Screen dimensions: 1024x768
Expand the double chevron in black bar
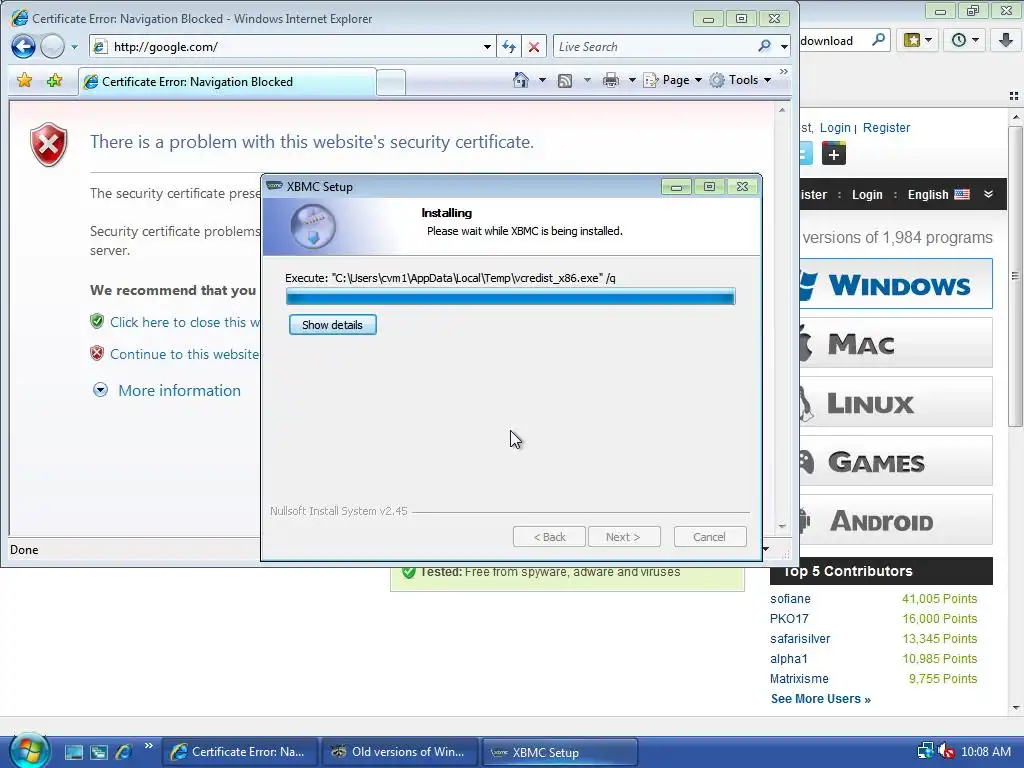pyautogui.click(x=988, y=194)
